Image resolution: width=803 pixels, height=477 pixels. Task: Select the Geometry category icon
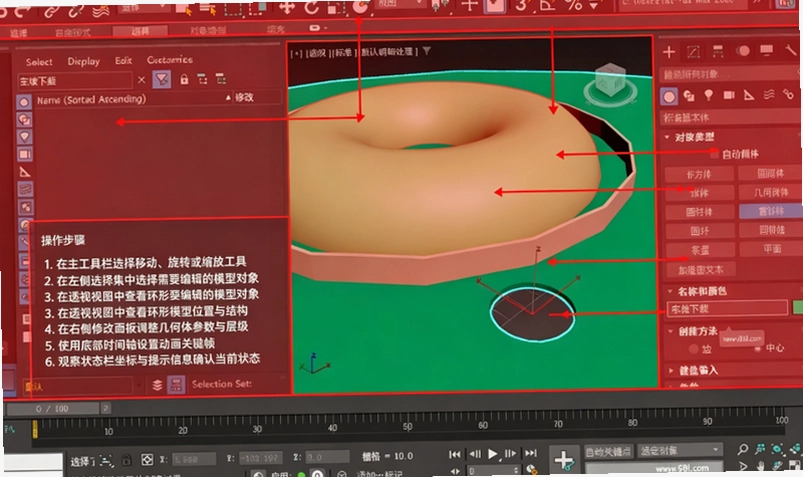669,96
